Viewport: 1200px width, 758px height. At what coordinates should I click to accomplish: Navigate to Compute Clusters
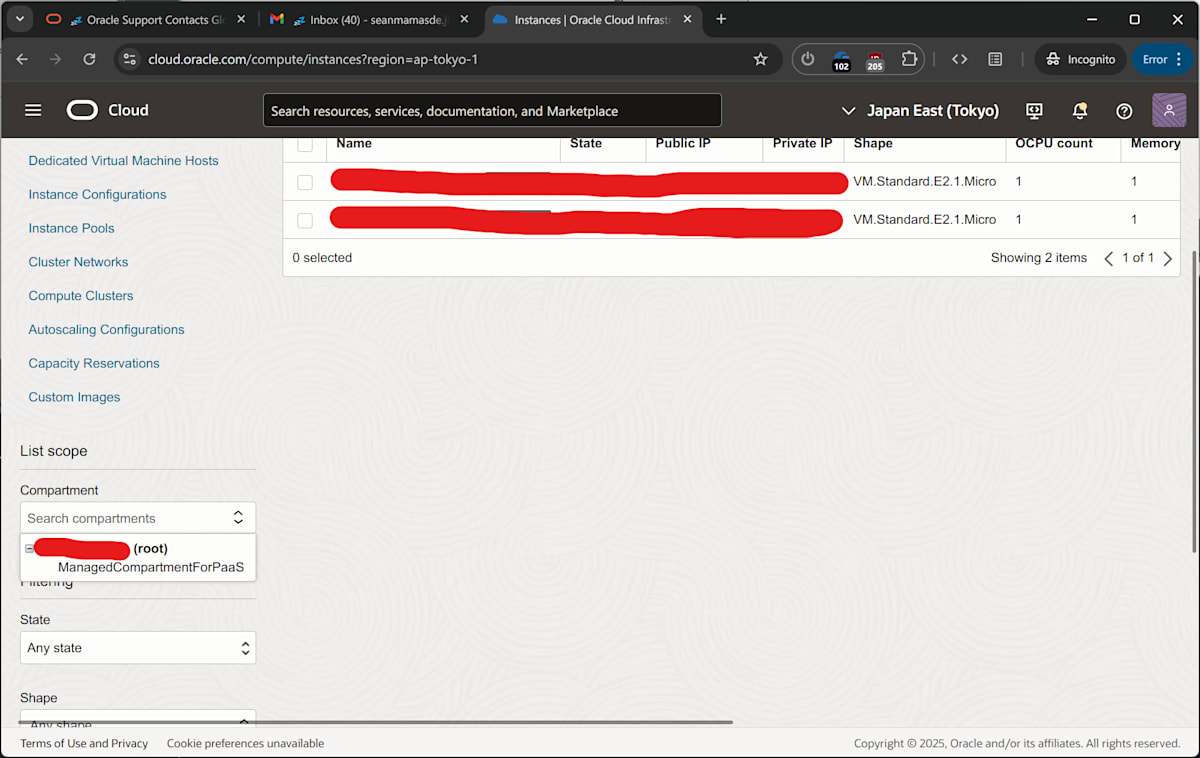click(x=81, y=296)
